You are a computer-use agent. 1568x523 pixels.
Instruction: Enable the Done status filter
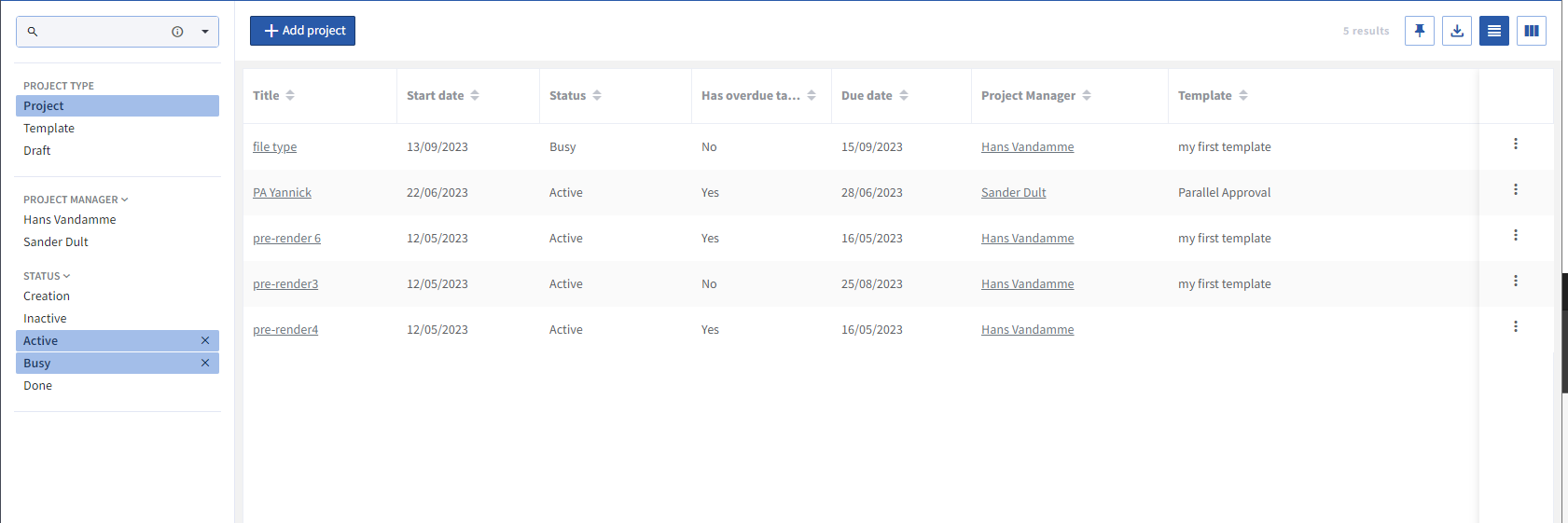click(x=38, y=385)
